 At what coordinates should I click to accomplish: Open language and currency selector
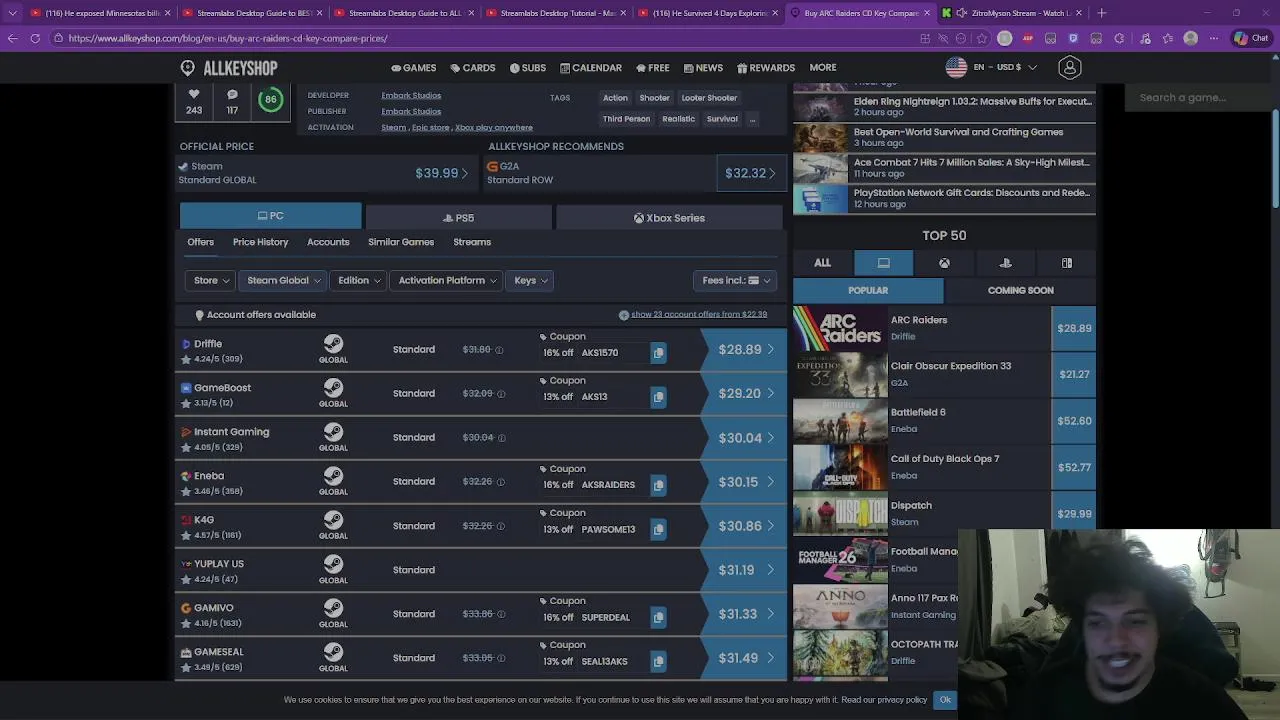point(991,67)
